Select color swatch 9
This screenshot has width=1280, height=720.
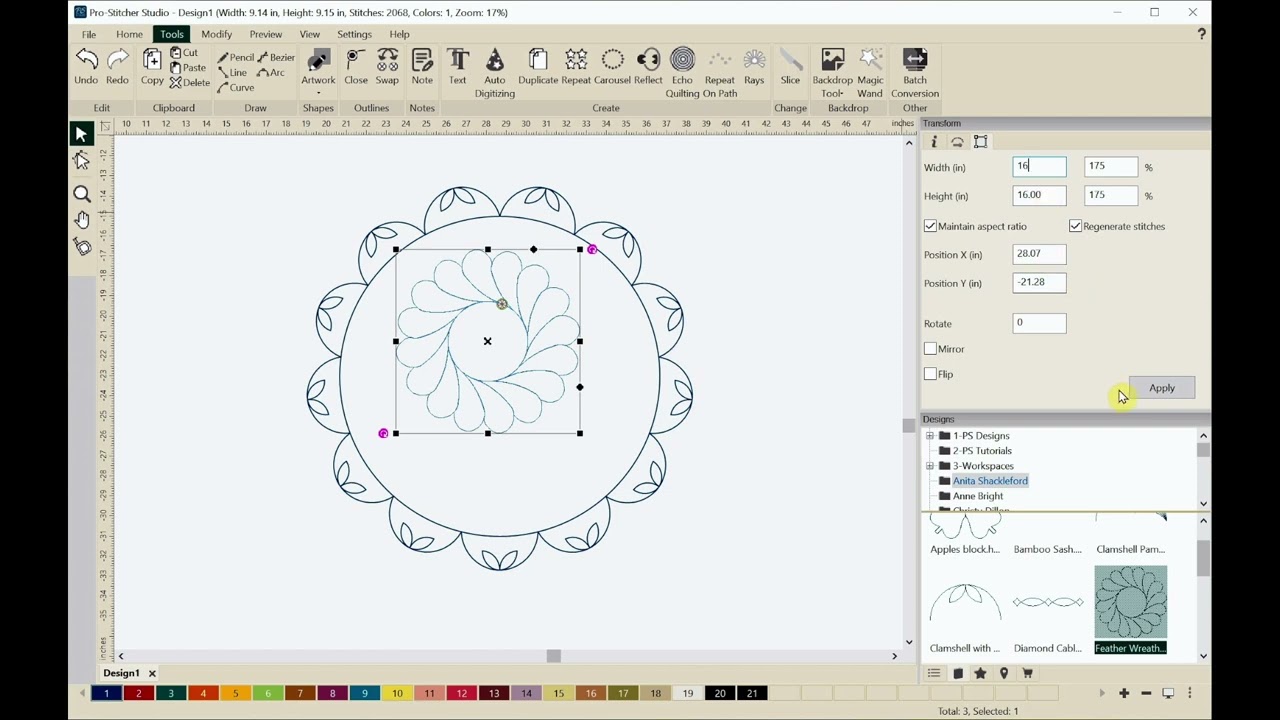365,693
